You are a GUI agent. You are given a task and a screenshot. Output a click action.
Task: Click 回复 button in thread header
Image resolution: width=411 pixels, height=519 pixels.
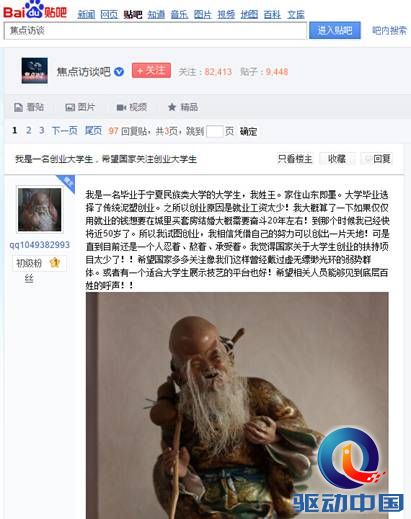click(377, 159)
